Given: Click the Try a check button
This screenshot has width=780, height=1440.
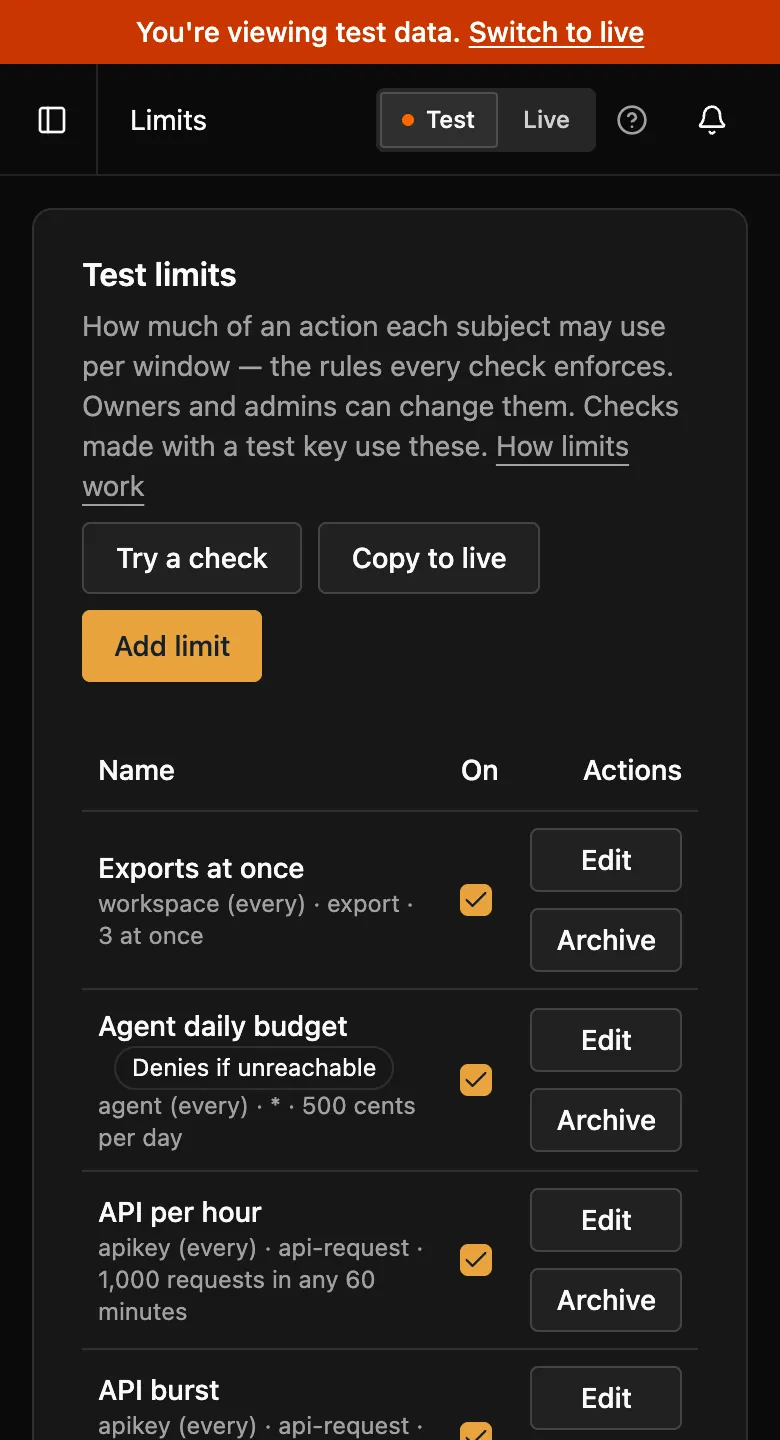Looking at the screenshot, I should click(x=192, y=558).
